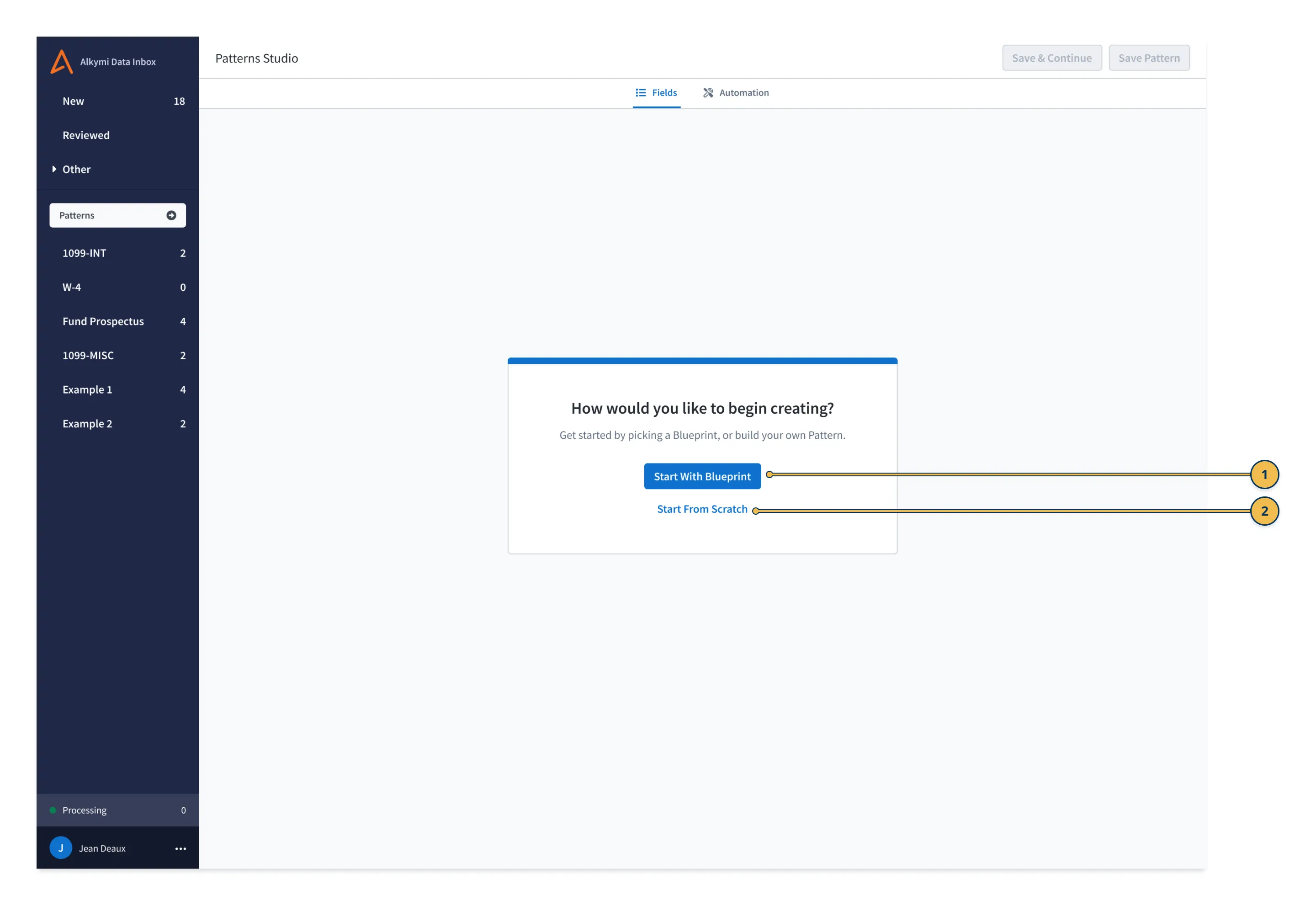Image resolution: width=1316 pixels, height=906 pixels.
Task: Open the user options ellipsis menu
Action: click(180, 849)
